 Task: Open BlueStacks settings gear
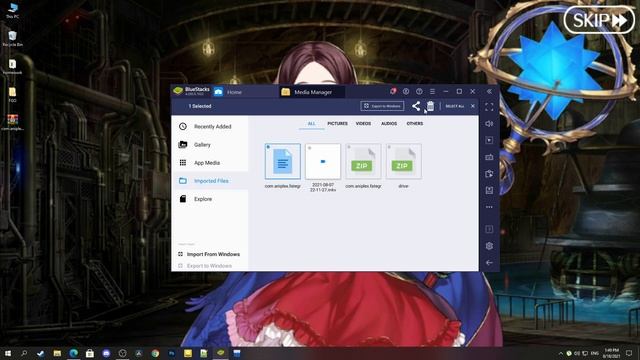(x=489, y=246)
